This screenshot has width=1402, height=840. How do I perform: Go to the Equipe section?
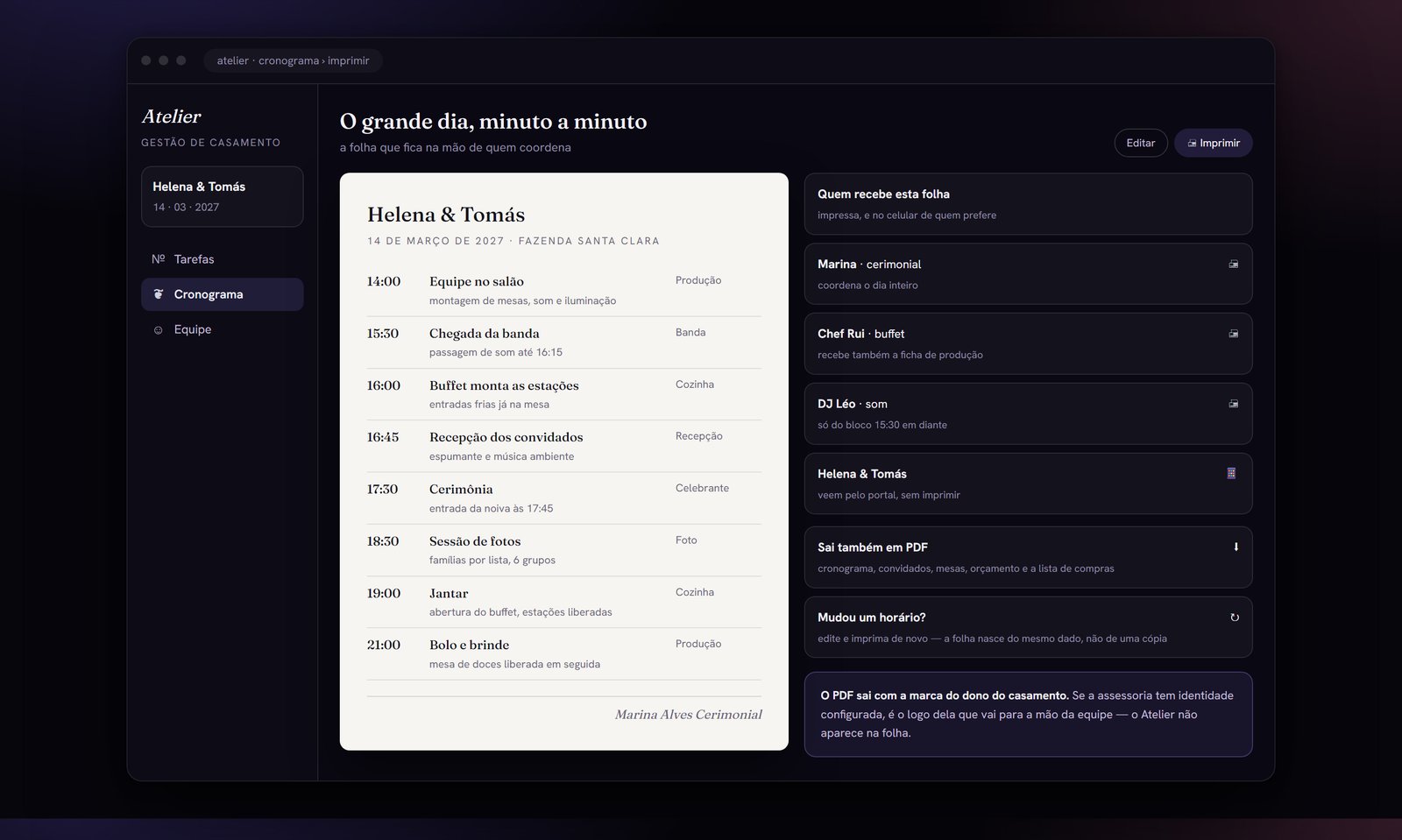pyautogui.click(x=223, y=329)
